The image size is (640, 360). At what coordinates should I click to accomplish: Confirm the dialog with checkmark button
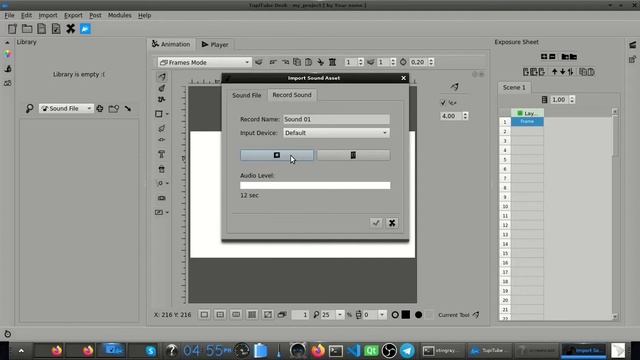coord(376,223)
